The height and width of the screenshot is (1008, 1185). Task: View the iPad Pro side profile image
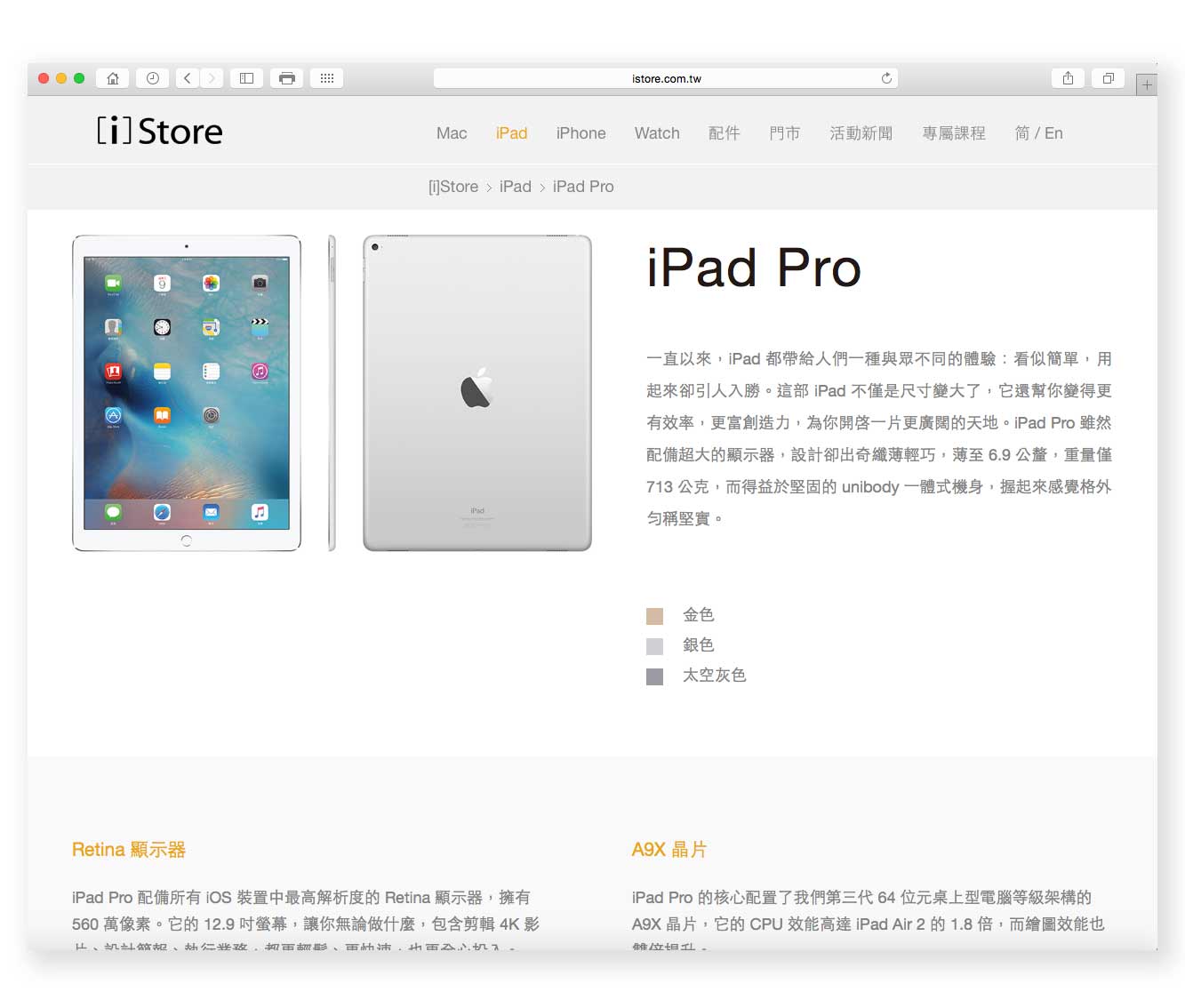click(332, 393)
